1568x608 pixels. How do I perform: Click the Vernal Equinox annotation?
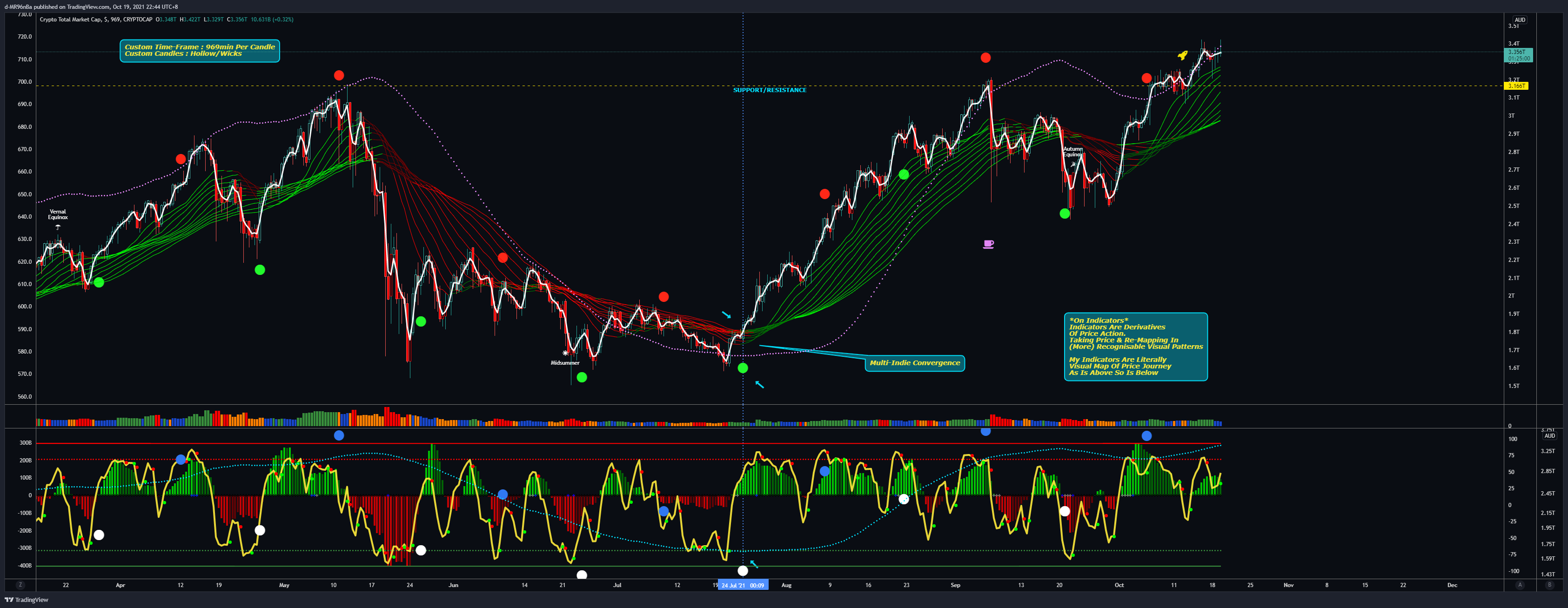[x=58, y=214]
